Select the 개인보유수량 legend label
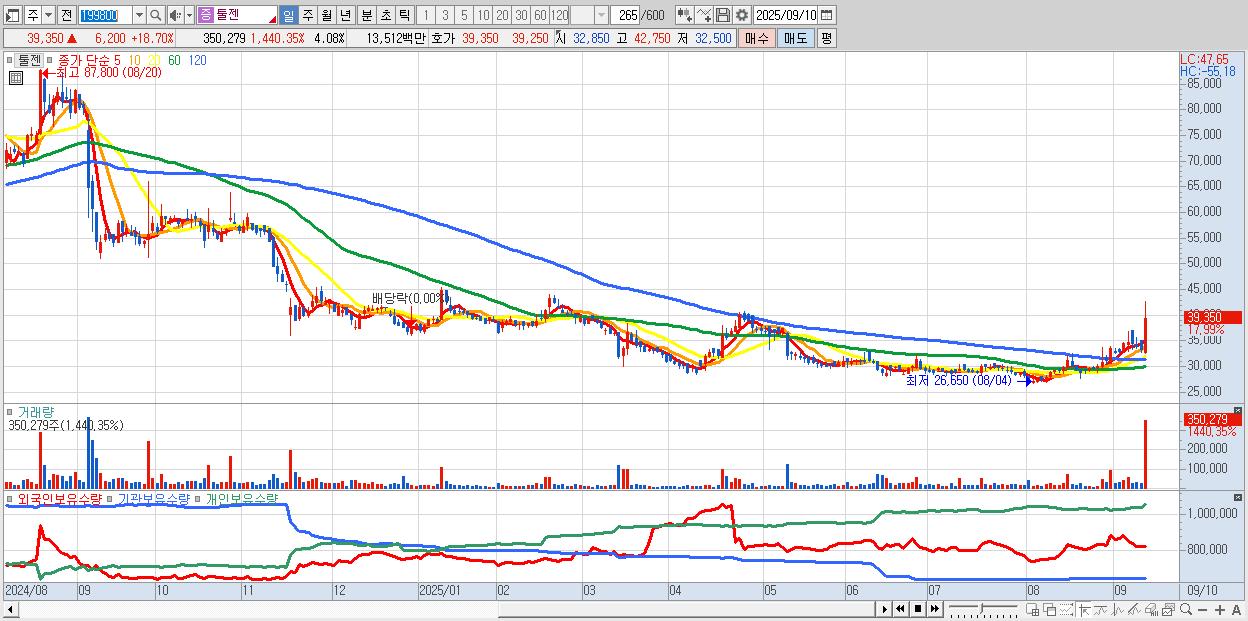The image size is (1248, 621). click(x=241, y=498)
